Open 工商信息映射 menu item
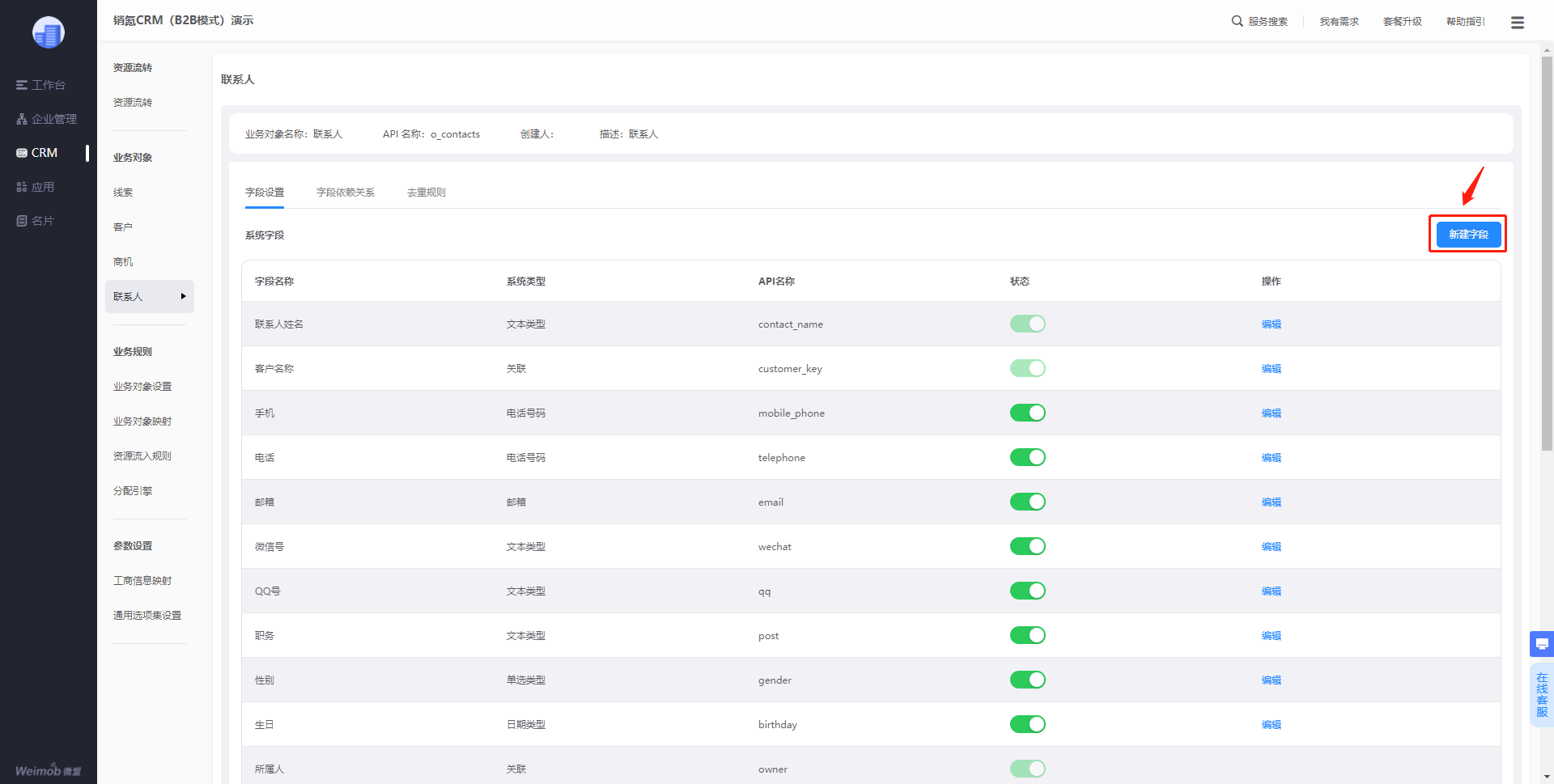 coord(142,581)
